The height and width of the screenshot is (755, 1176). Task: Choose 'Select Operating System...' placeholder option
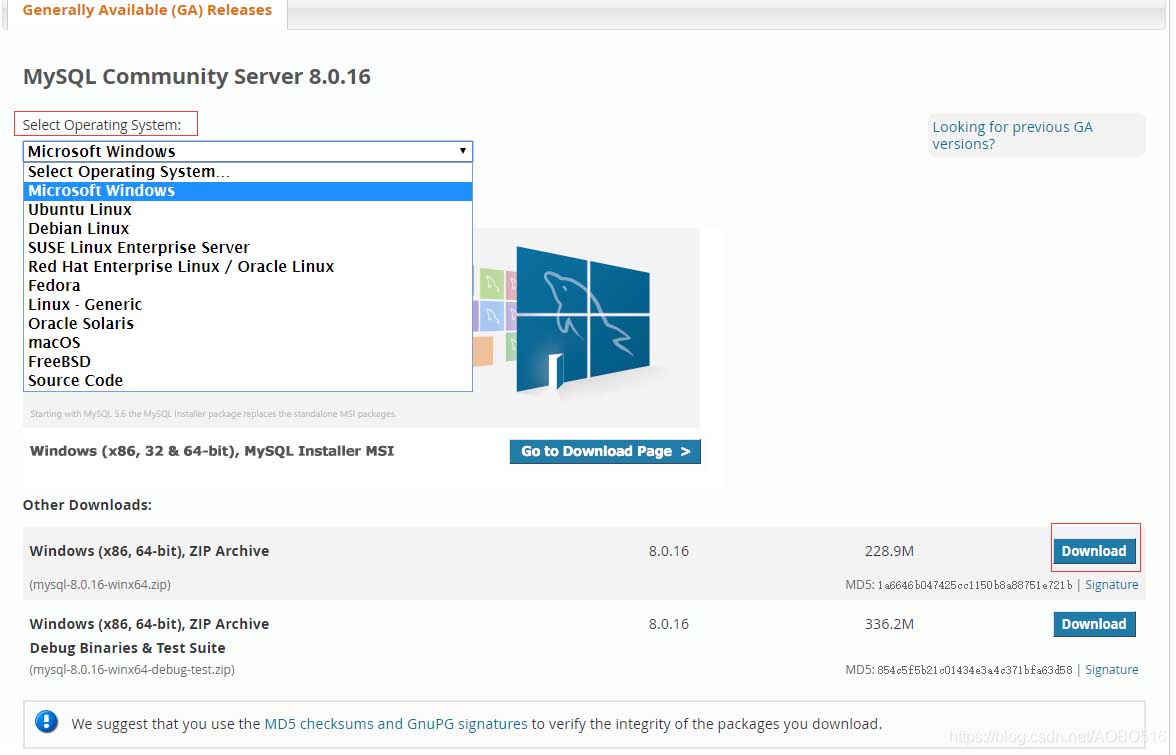coord(248,172)
